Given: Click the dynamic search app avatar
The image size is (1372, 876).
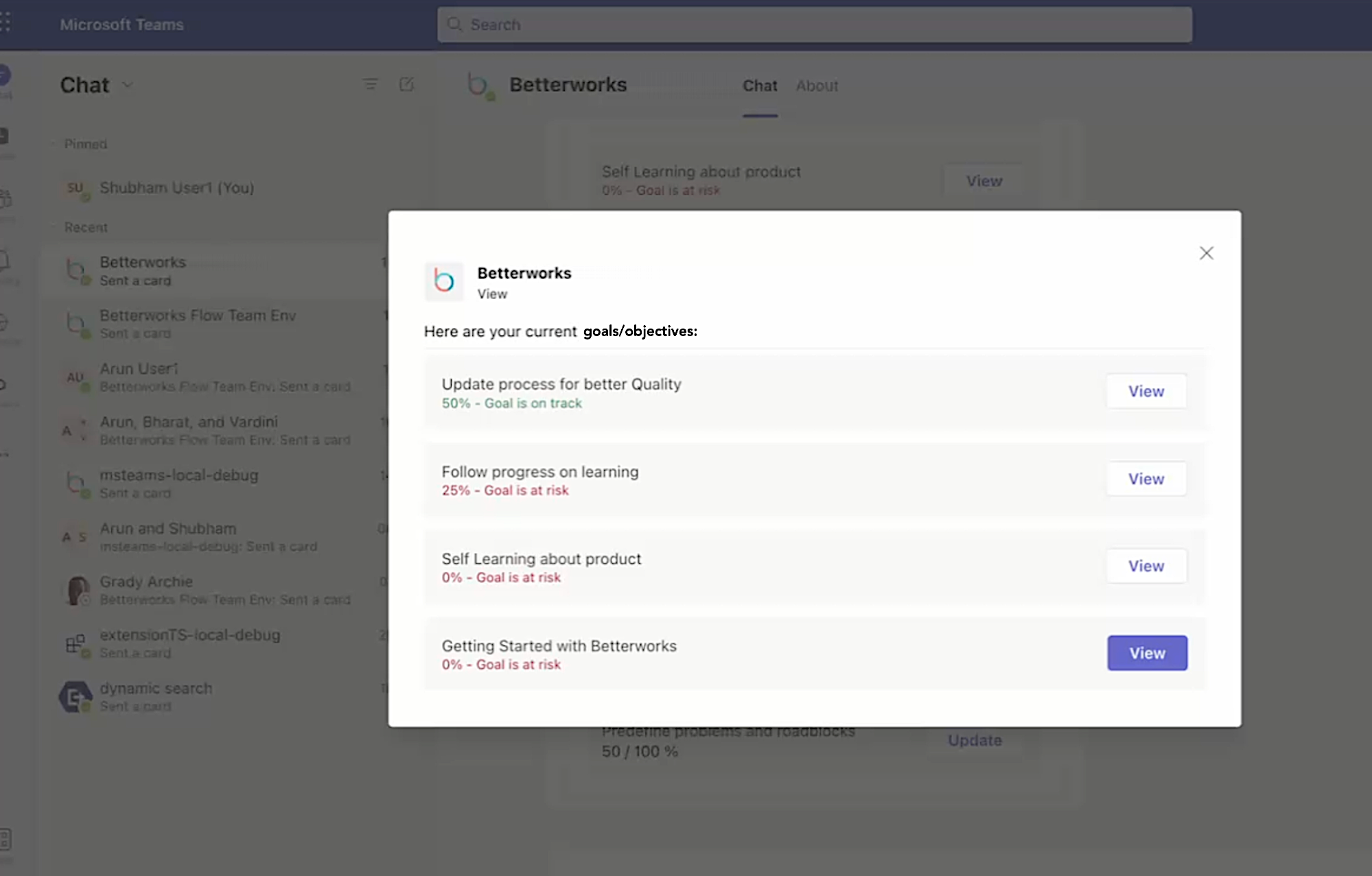Looking at the screenshot, I should point(75,697).
